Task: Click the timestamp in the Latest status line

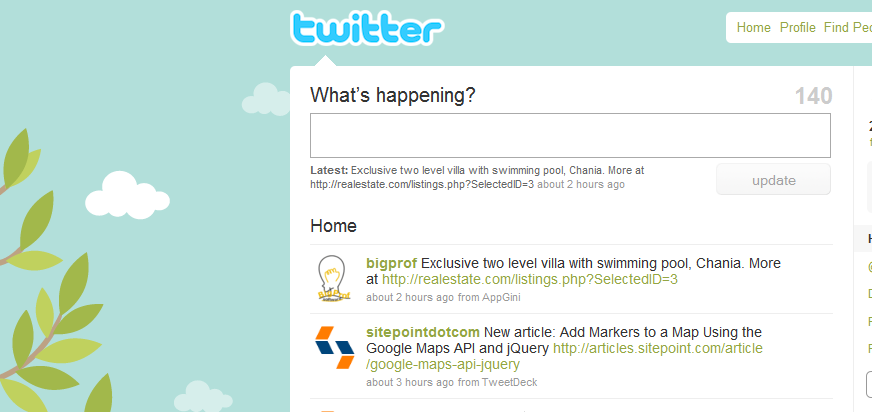Action: pos(581,184)
